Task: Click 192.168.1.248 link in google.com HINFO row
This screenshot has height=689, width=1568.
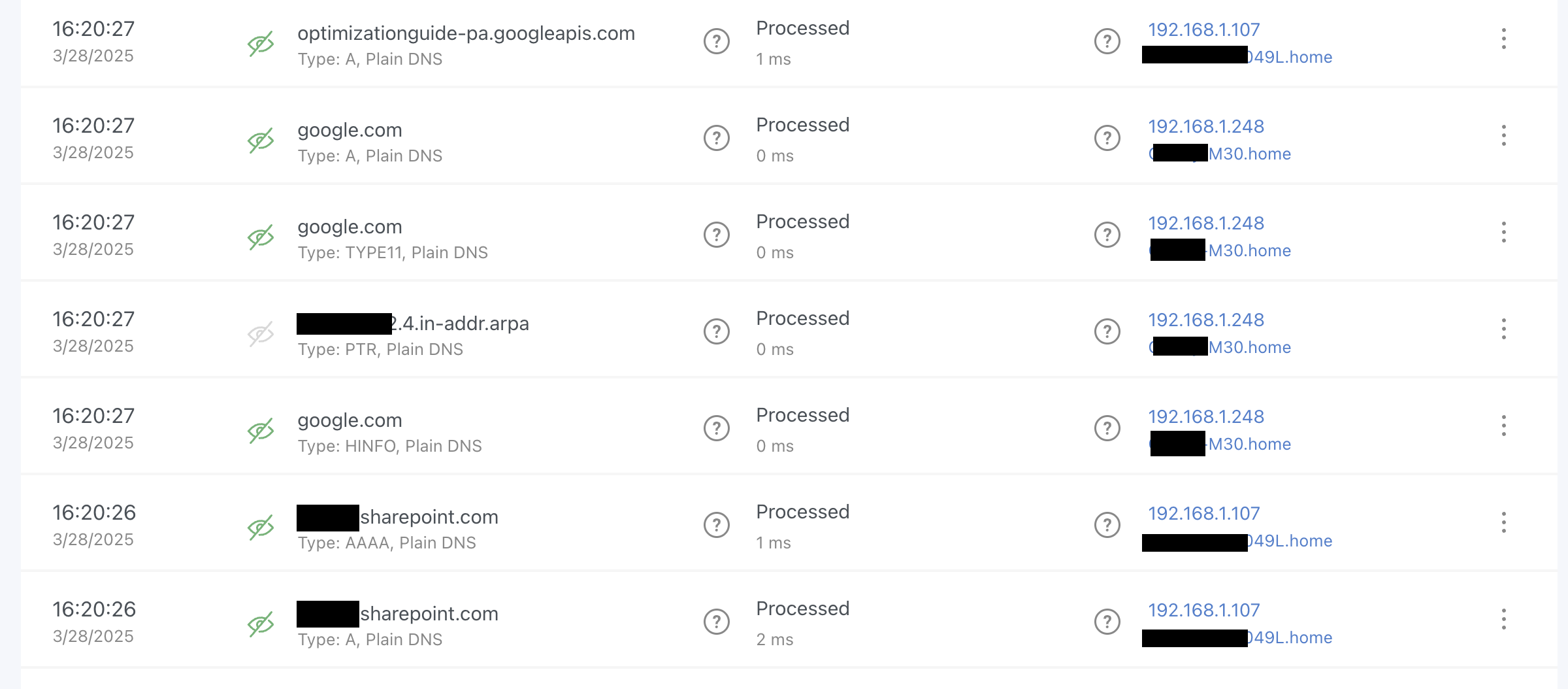Action: [x=1206, y=417]
